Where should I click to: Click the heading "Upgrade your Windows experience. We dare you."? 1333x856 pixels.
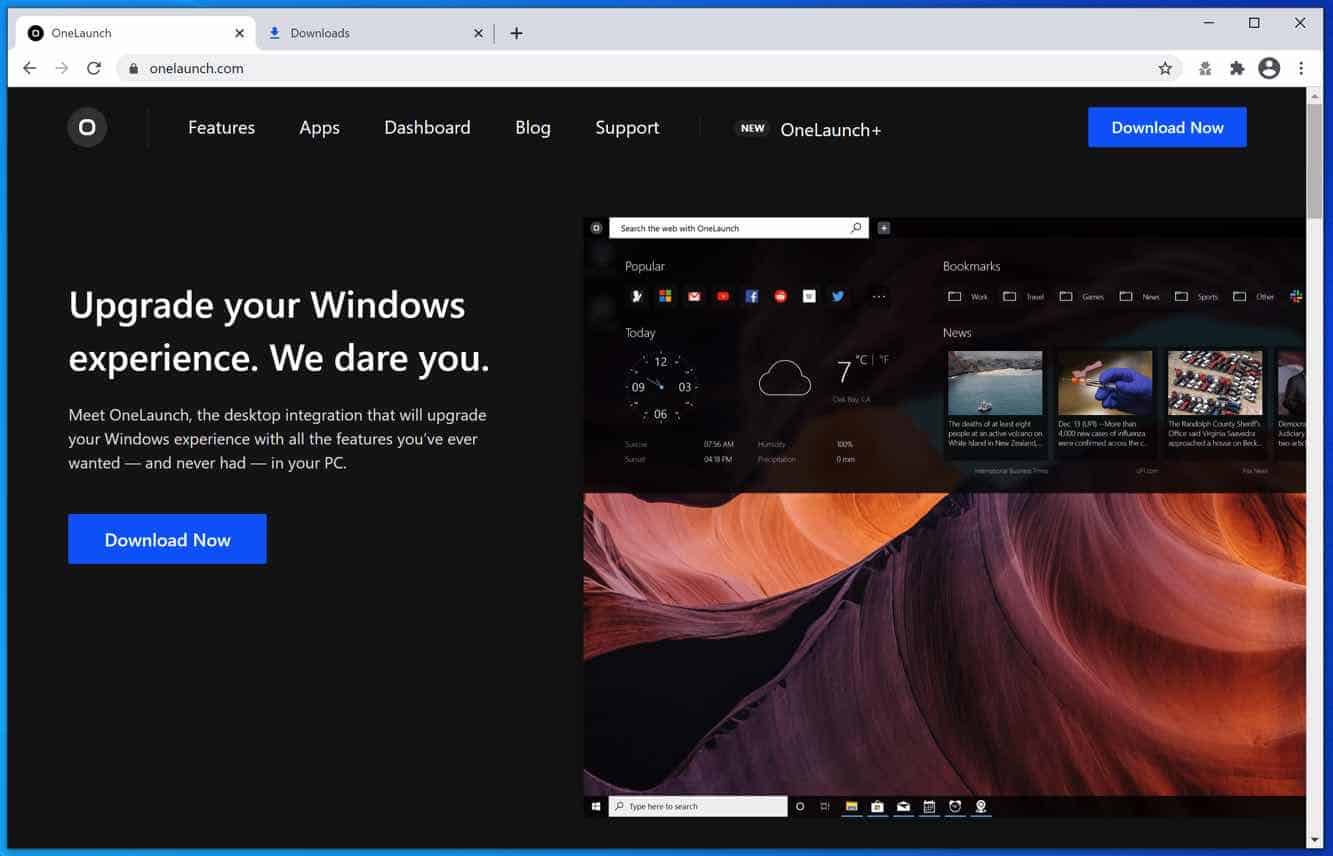click(x=279, y=331)
